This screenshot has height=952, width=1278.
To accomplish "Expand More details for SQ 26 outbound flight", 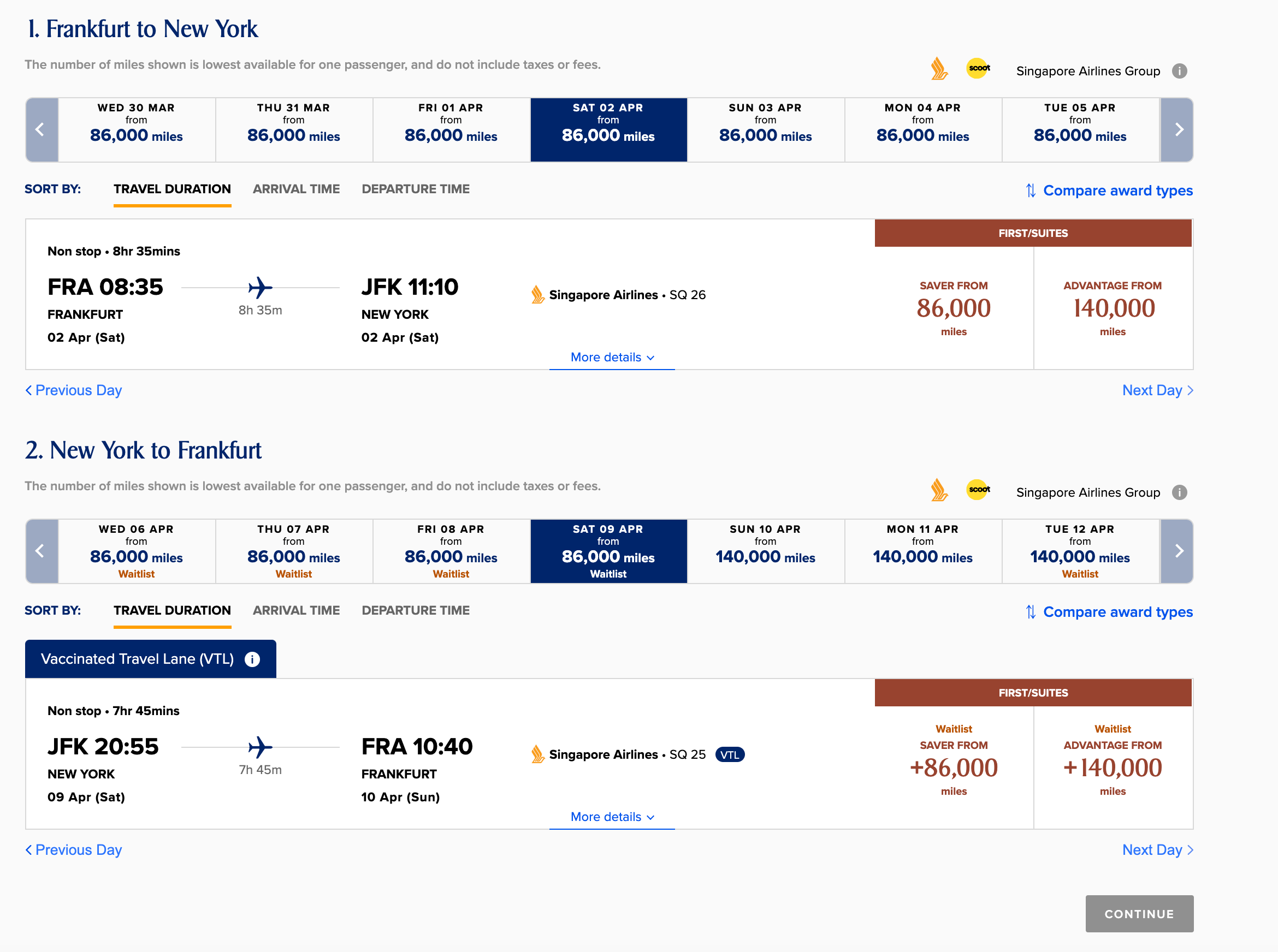I will 611,357.
